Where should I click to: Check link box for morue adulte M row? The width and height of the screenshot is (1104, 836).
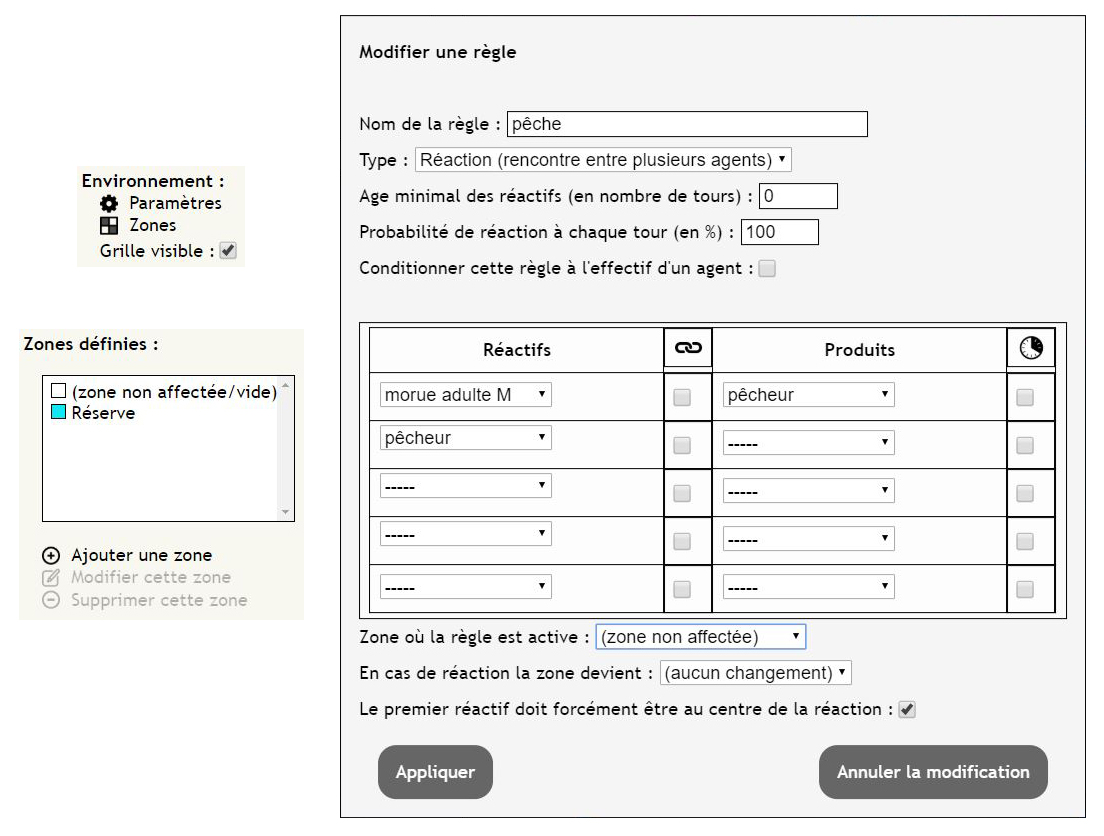pyautogui.click(x=682, y=397)
